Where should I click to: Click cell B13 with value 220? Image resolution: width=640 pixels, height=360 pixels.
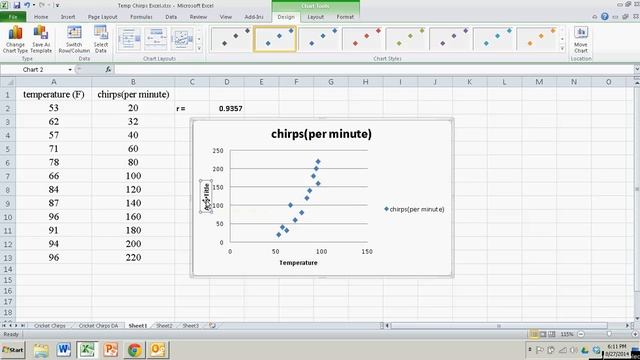133,258
